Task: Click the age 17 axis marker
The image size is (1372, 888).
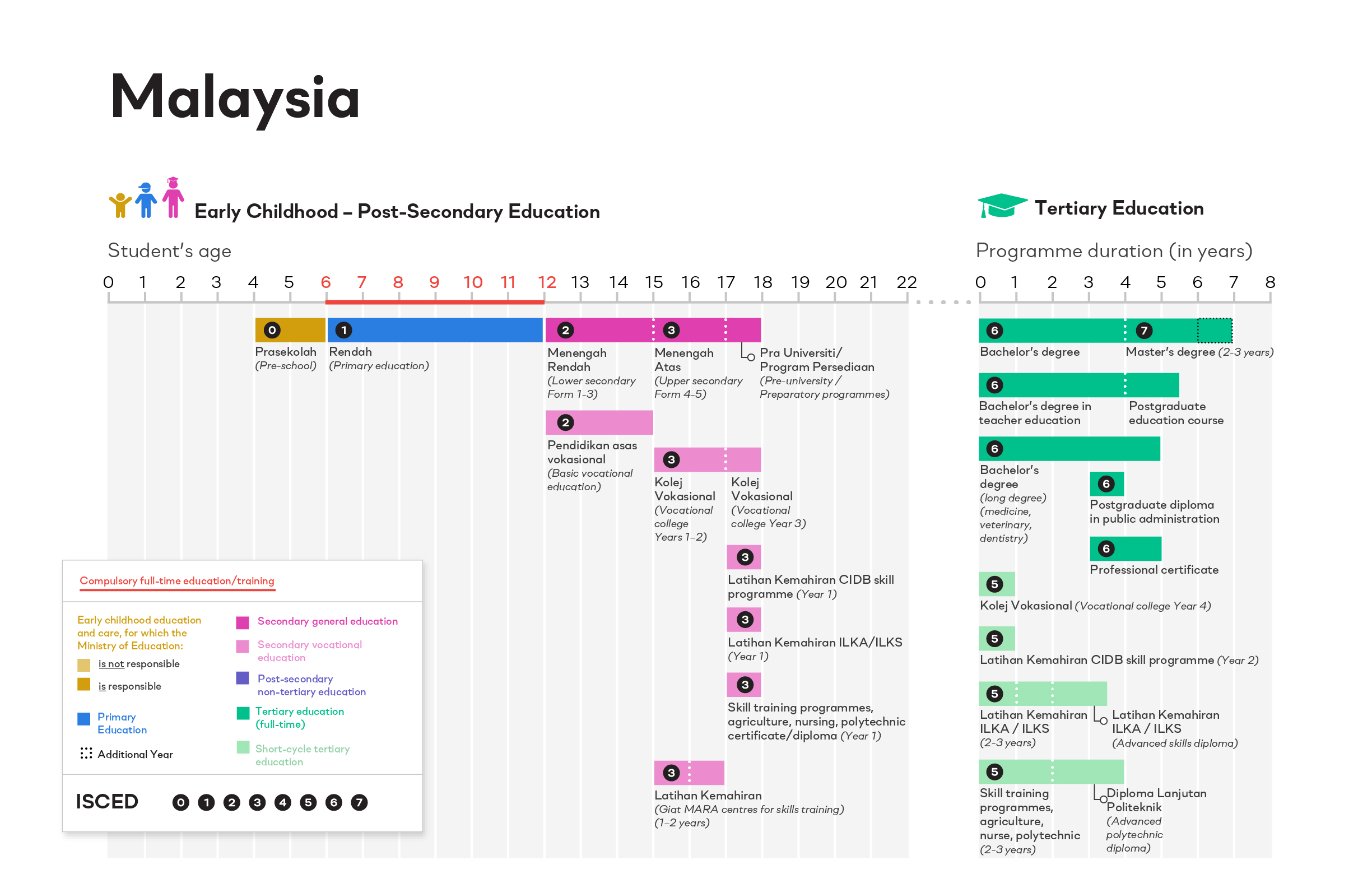Action: 726,282
